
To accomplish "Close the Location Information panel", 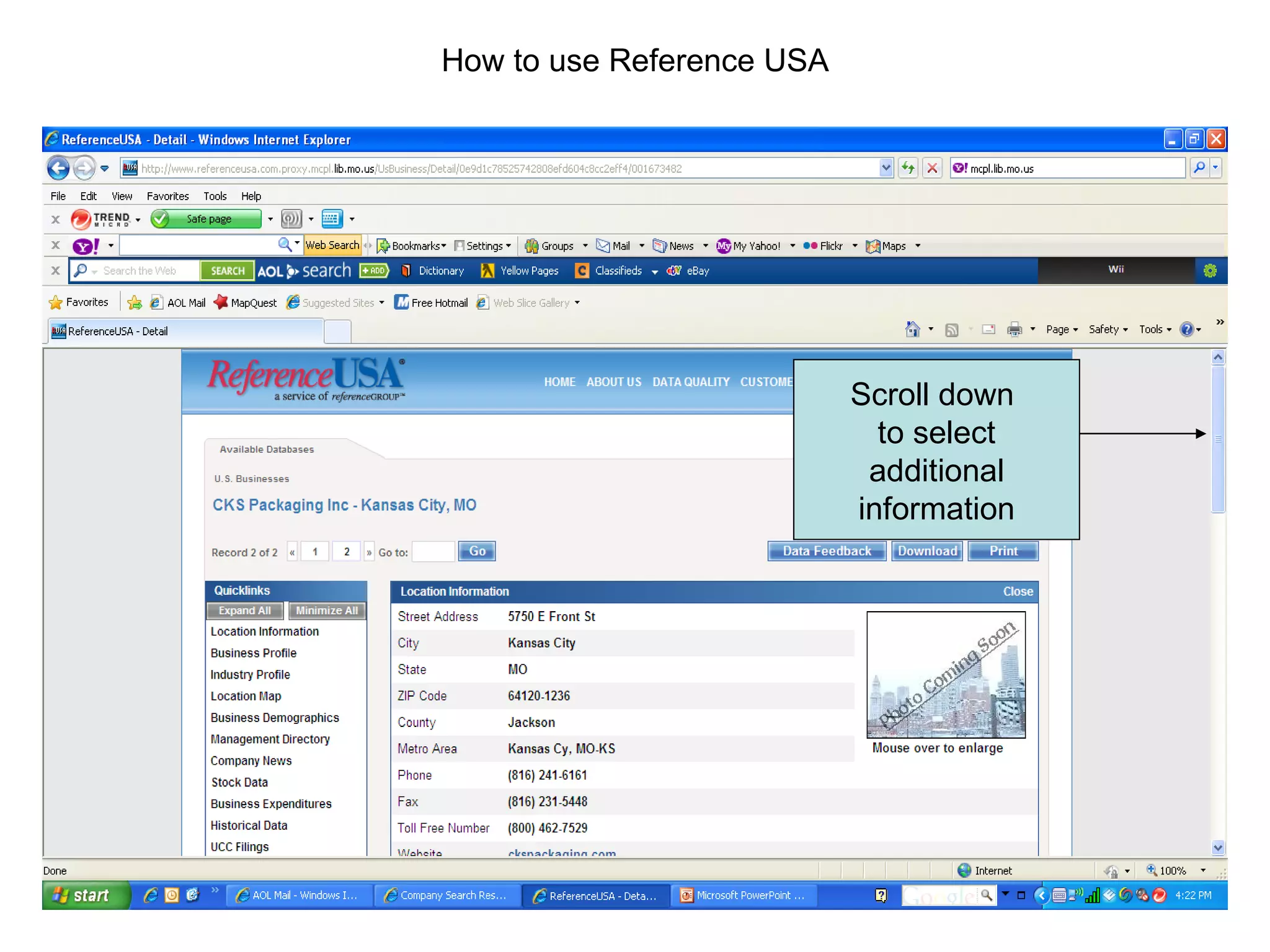I will (x=1018, y=591).
